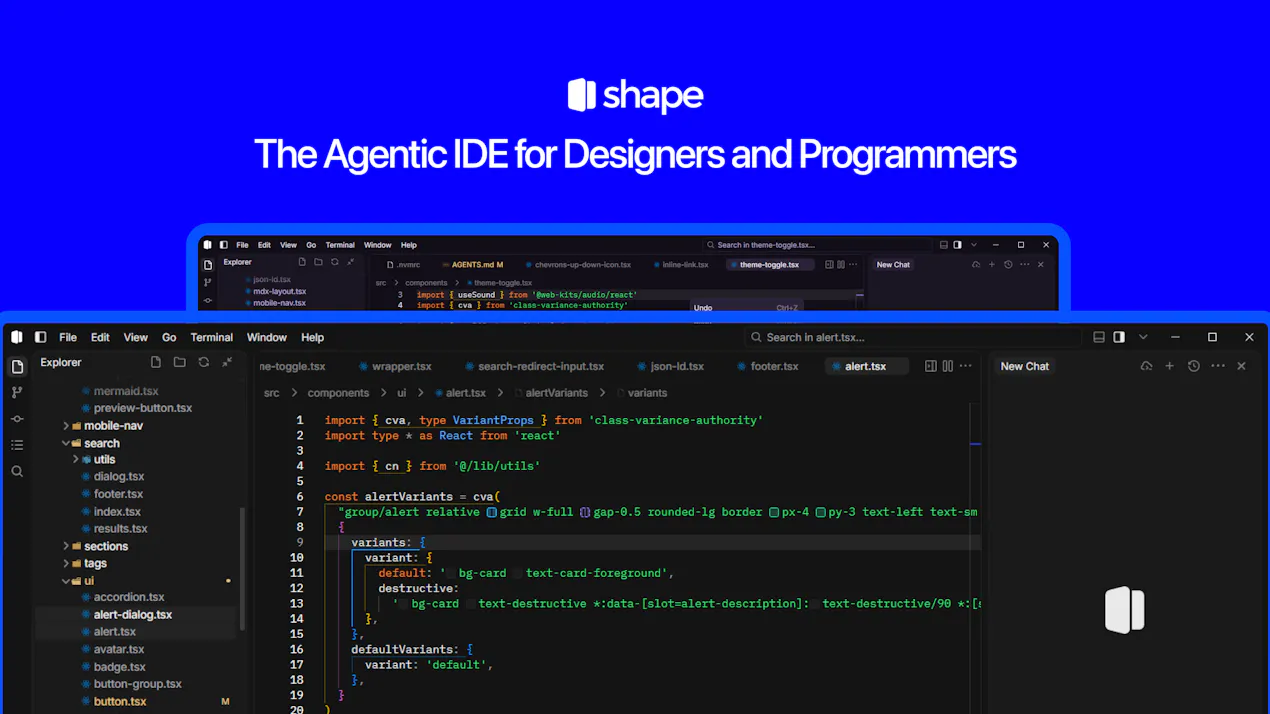Open the source control branch icon

pos(17,393)
